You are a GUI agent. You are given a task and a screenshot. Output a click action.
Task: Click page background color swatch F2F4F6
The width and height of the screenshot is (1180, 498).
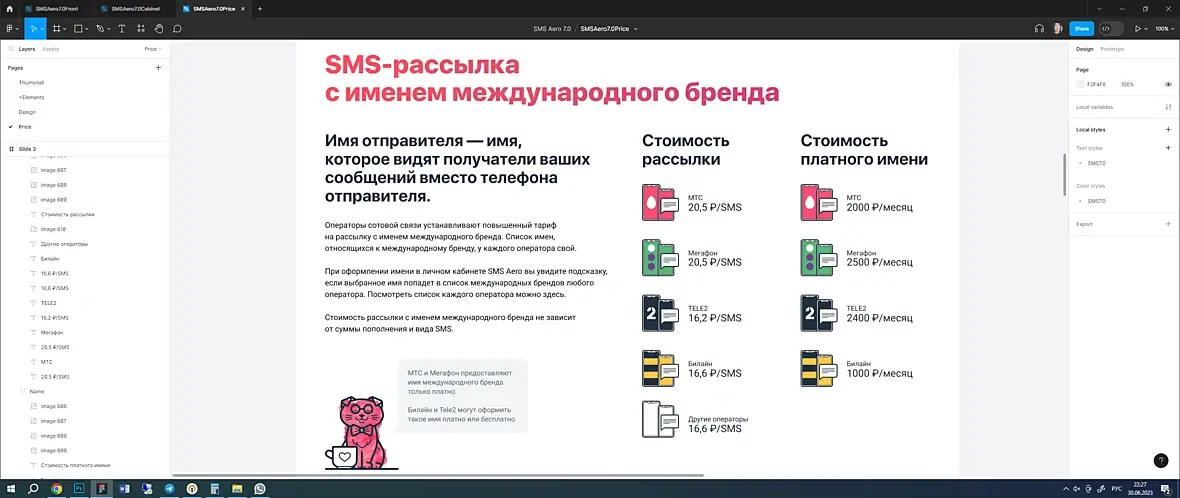point(1080,84)
